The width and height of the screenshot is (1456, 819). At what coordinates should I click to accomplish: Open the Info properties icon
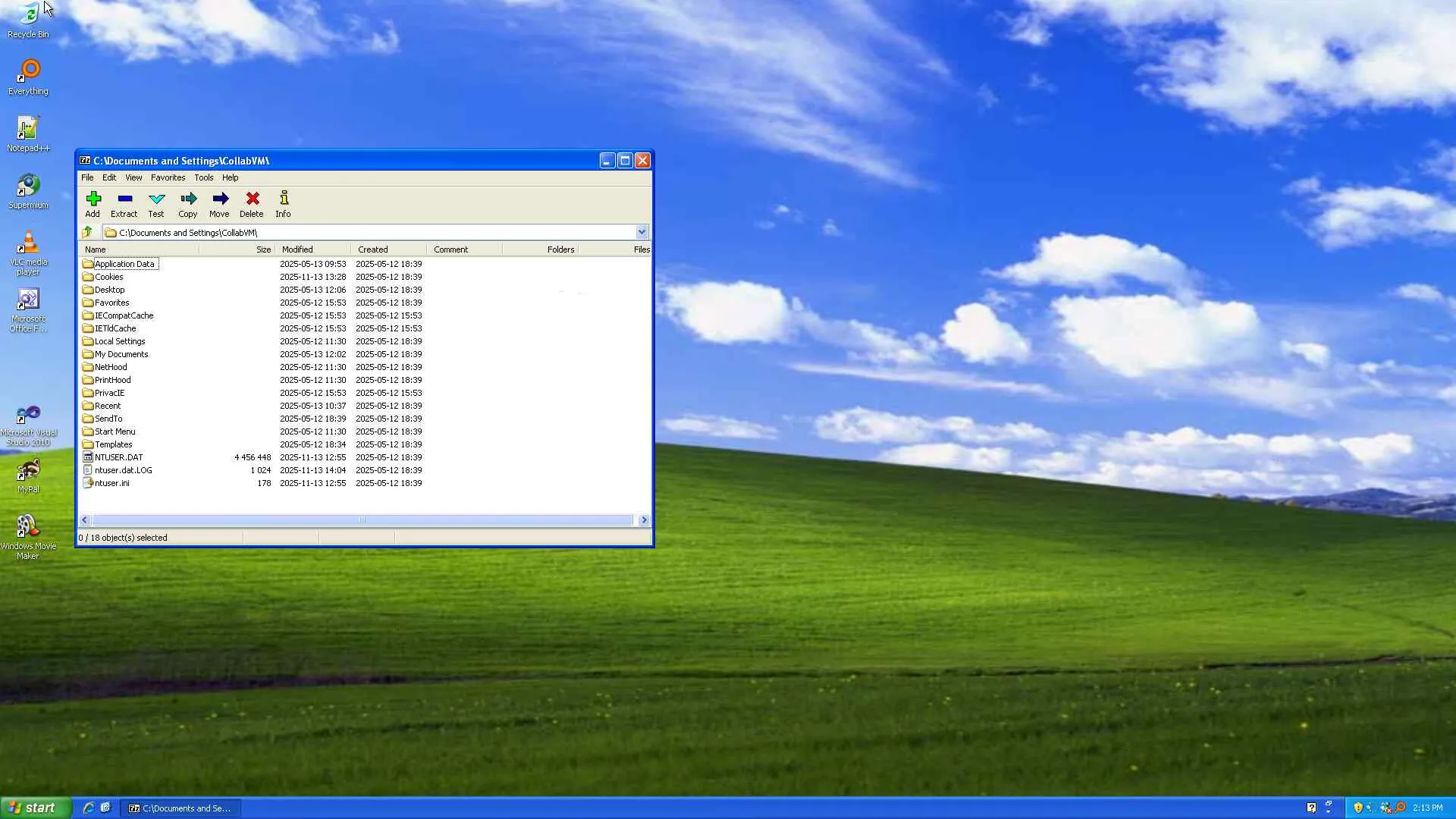[284, 203]
